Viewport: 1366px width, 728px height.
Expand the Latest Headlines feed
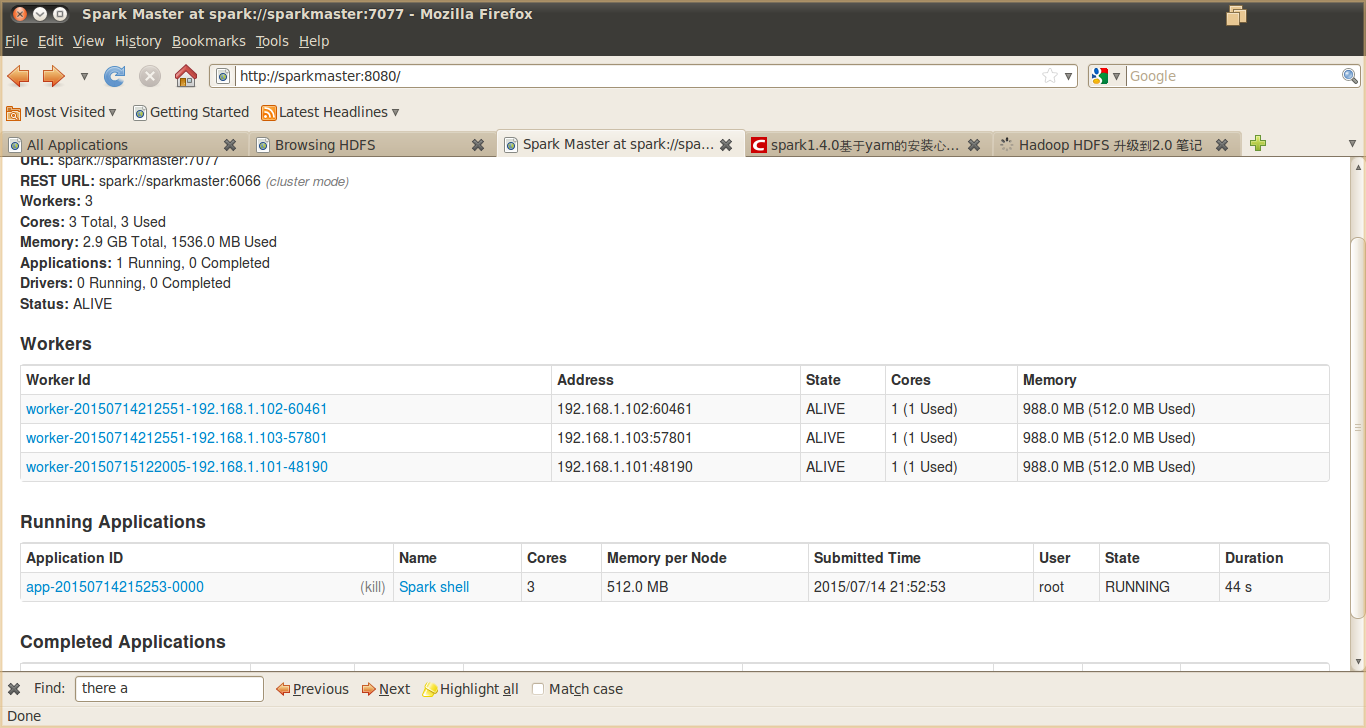tap(330, 112)
